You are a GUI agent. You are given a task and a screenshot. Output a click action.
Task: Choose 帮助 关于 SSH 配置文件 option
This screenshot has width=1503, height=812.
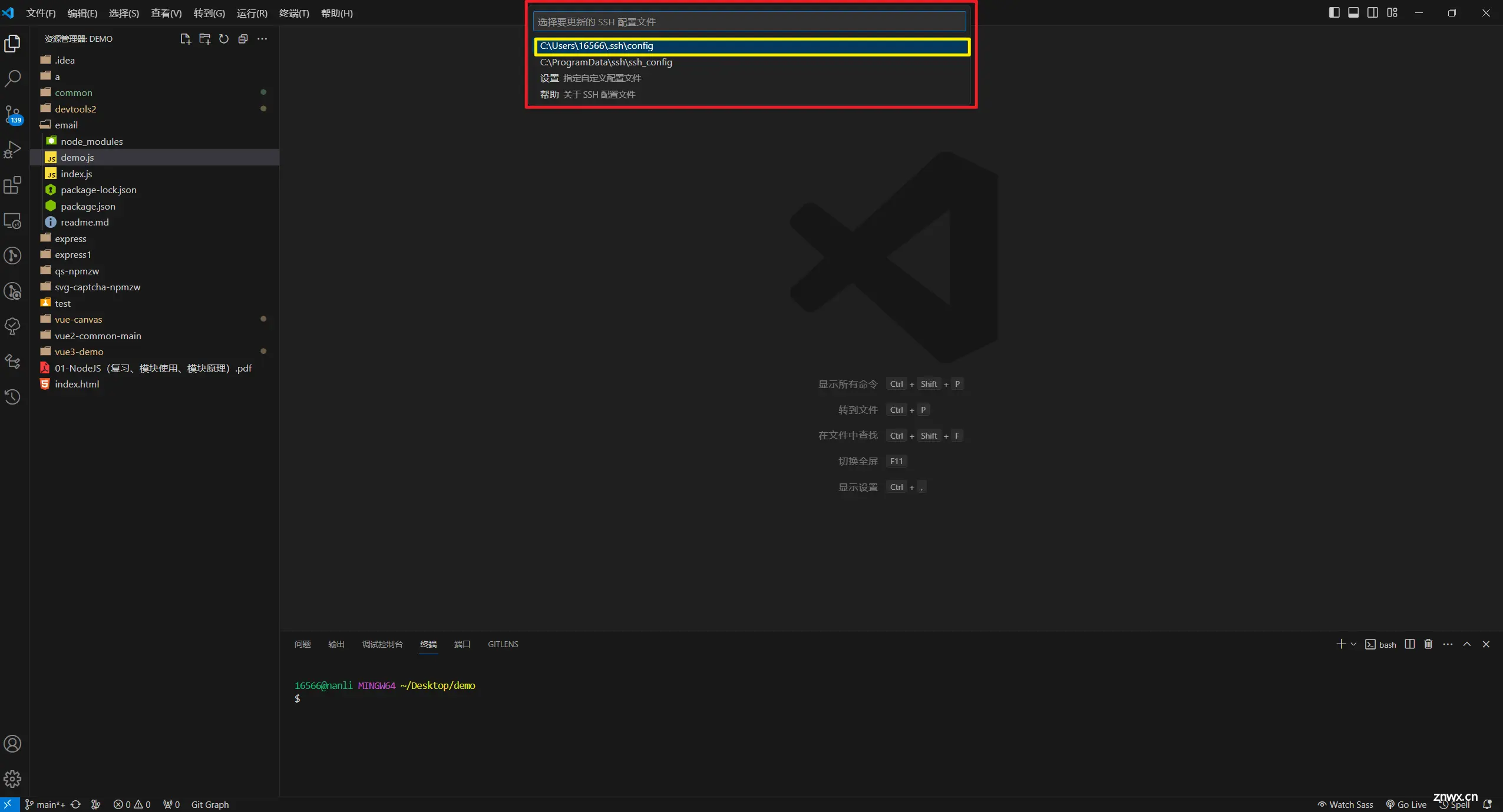752,94
